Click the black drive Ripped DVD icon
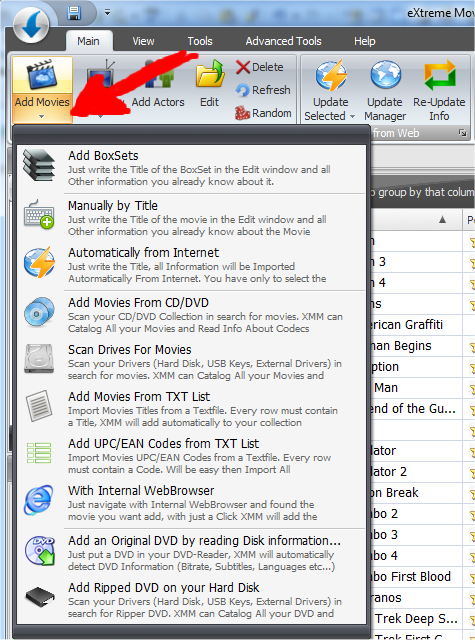 click(40, 598)
